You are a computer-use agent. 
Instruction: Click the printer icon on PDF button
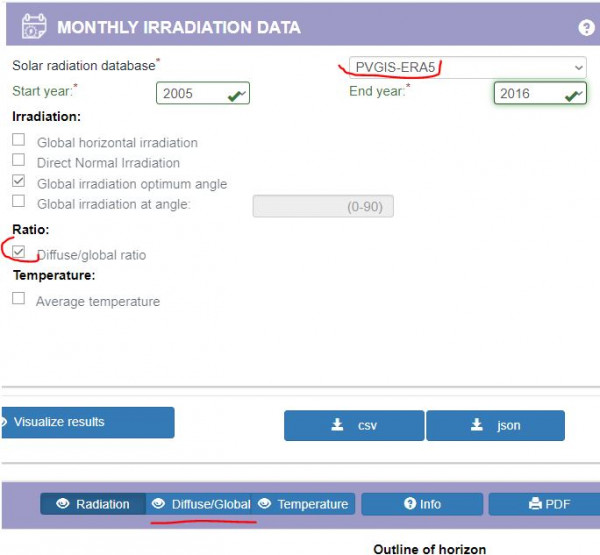535,504
